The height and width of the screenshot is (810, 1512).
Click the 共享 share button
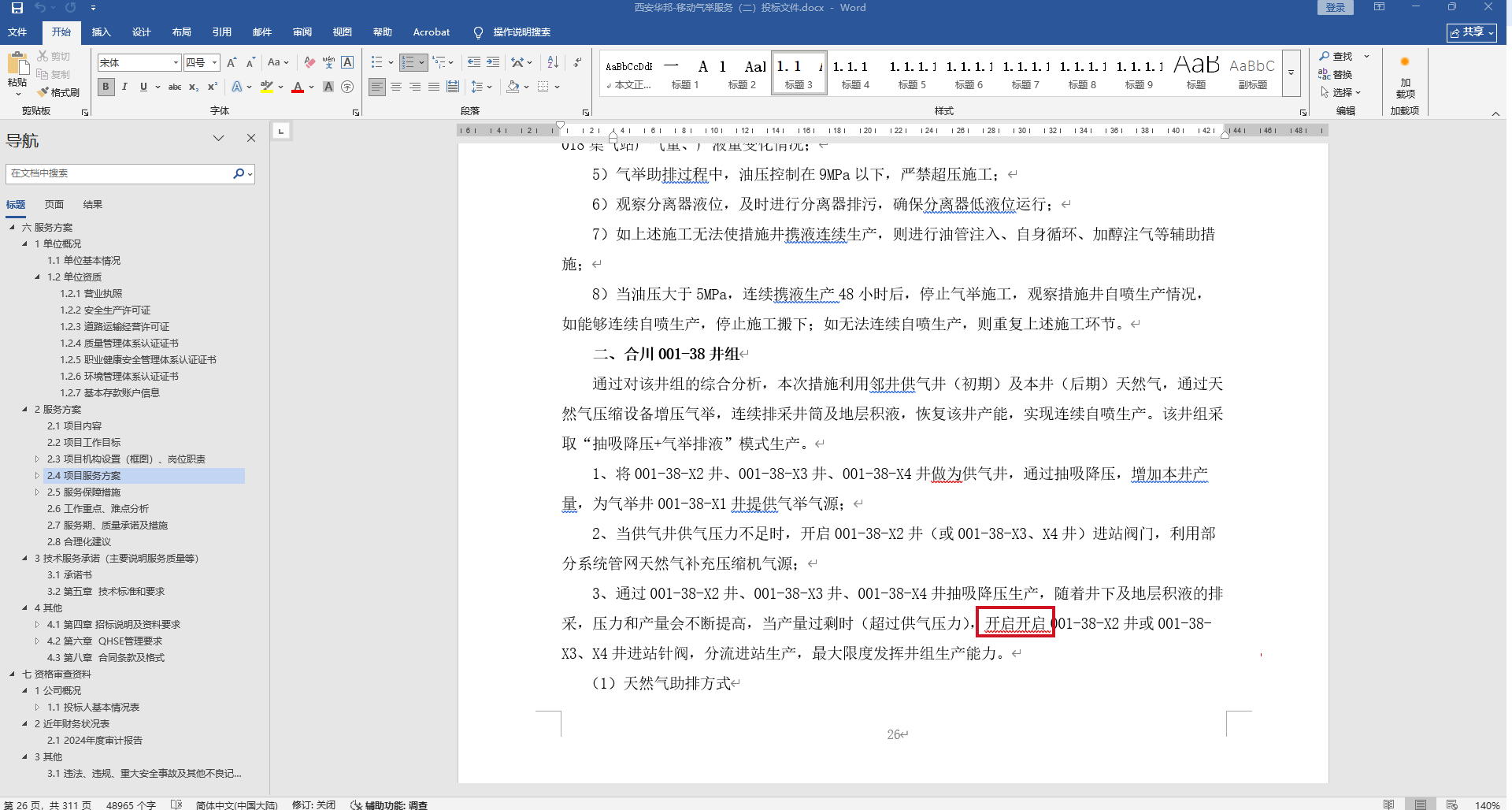tap(1471, 32)
